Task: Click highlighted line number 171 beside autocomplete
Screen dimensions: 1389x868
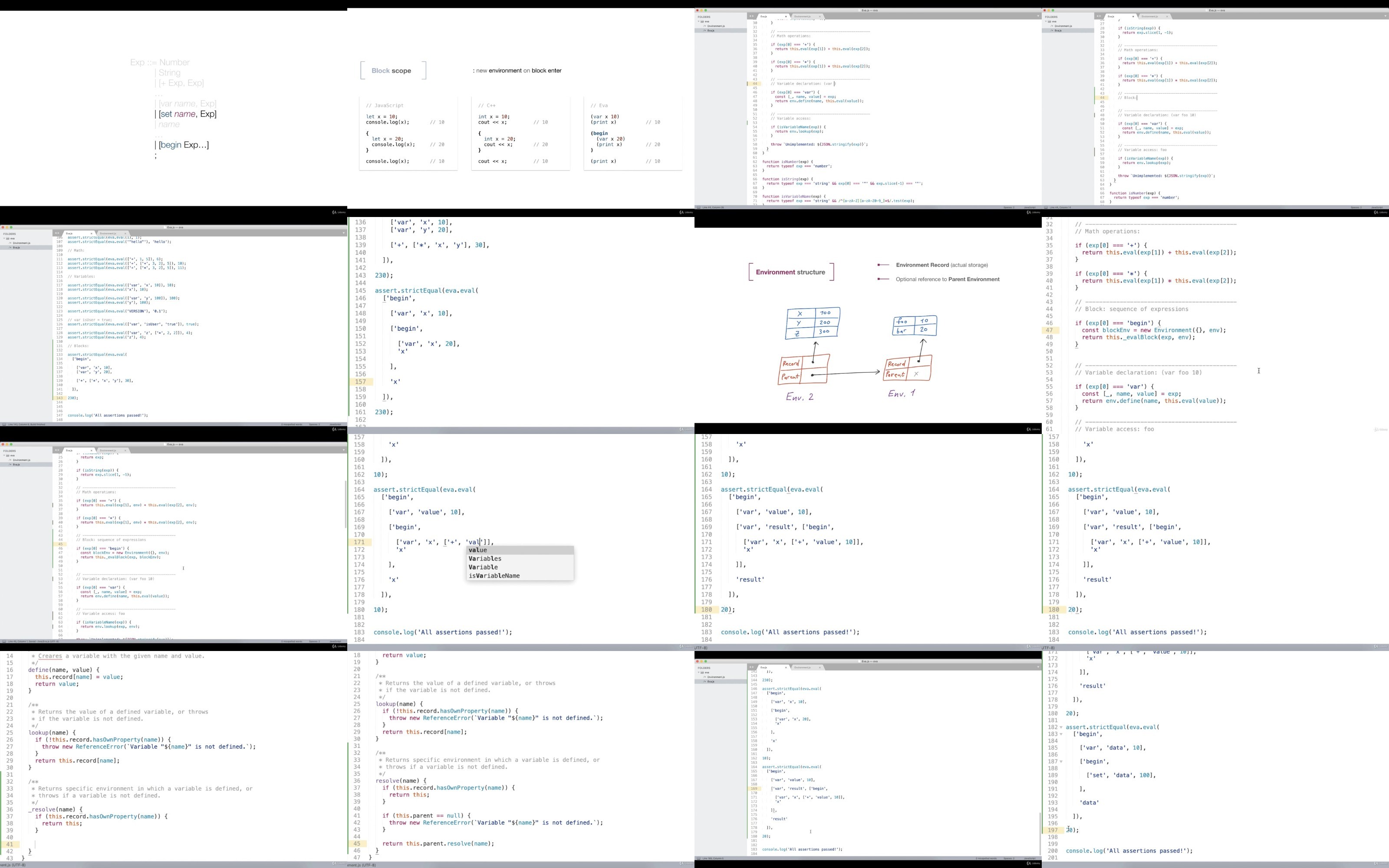Action: (x=359, y=542)
